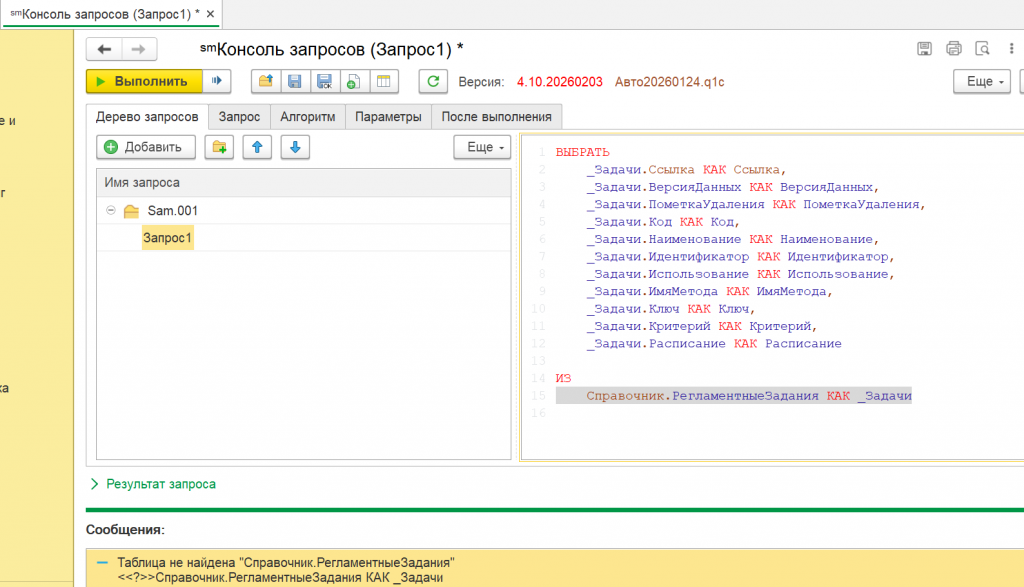The height and width of the screenshot is (587, 1024).
Task: Click the forward navigation arrow
Action: pyautogui.click(x=138, y=49)
